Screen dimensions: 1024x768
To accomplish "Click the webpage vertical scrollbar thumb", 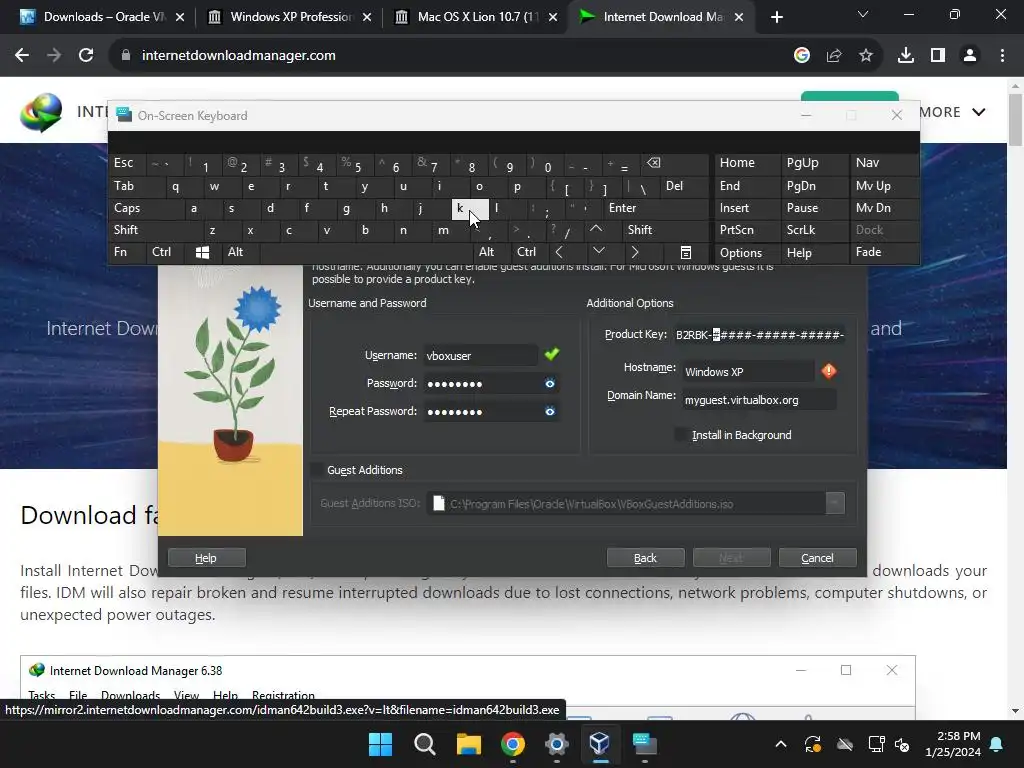I will coord(1015,120).
